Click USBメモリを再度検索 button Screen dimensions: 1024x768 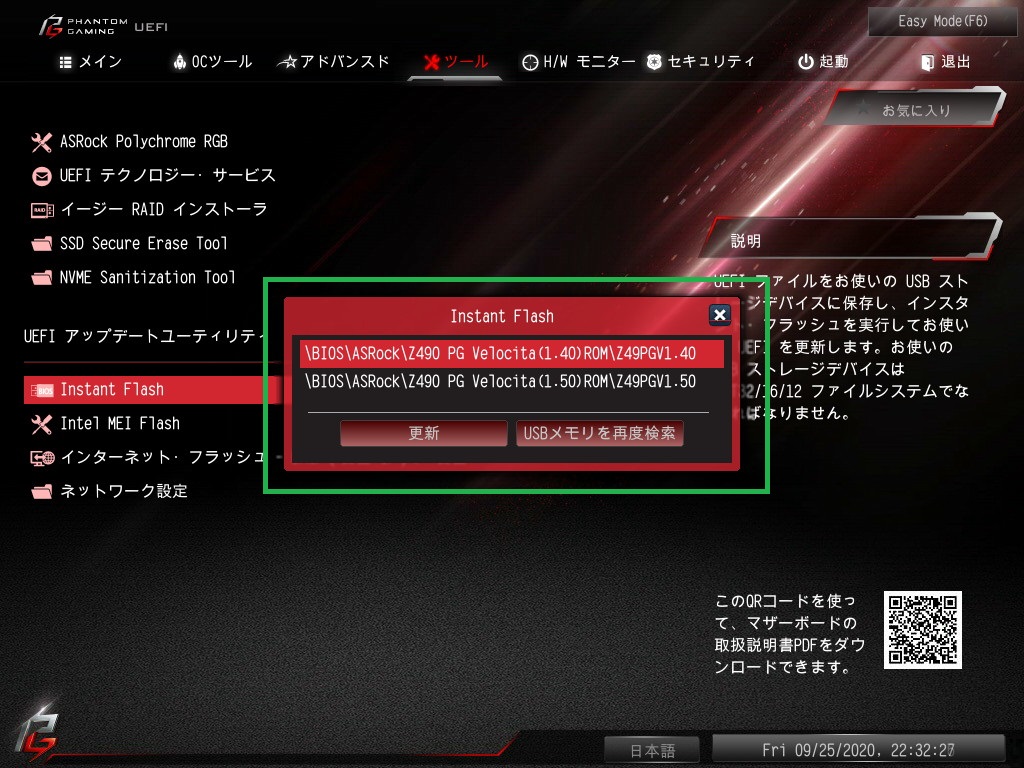(600, 433)
